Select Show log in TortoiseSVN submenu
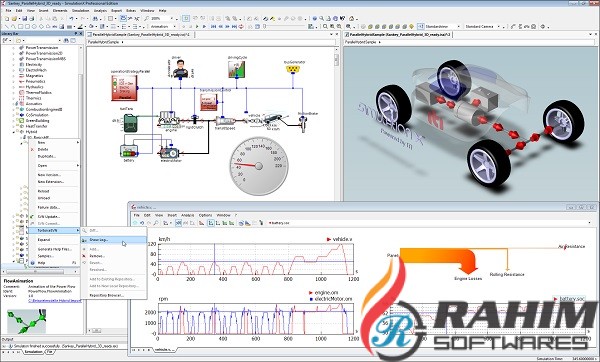Screen dimensions: 600x362 coord(114,240)
